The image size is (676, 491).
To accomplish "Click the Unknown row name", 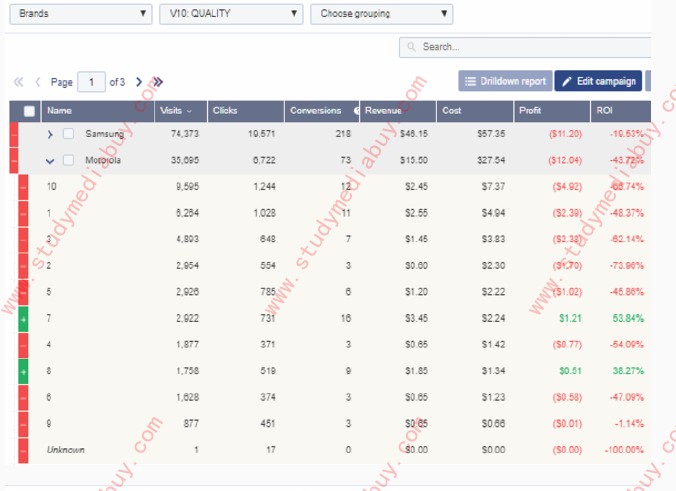I will [x=66, y=450].
